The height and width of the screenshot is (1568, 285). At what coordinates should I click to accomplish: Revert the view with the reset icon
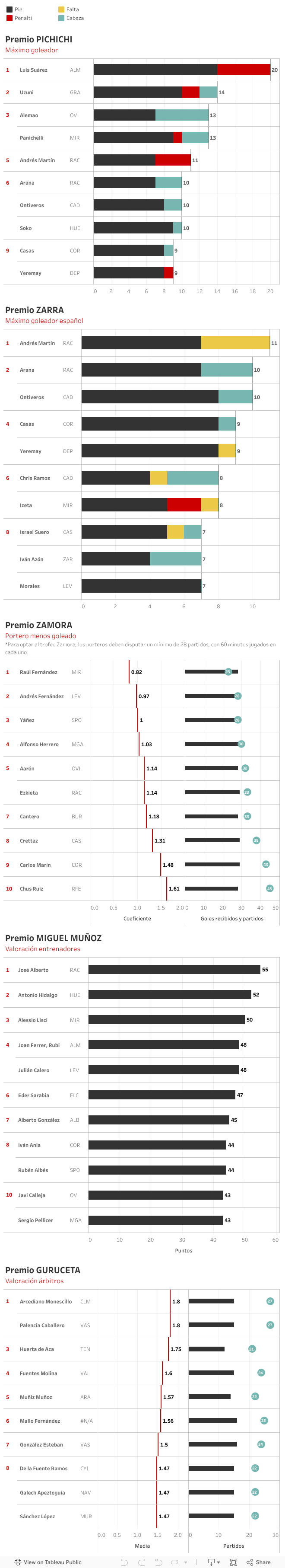coord(158,1562)
